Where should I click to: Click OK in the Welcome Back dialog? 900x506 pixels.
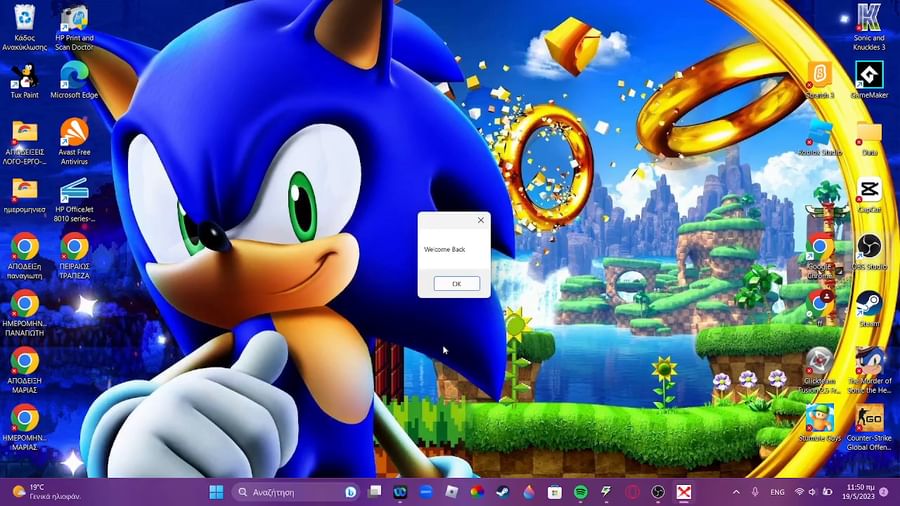pos(456,283)
